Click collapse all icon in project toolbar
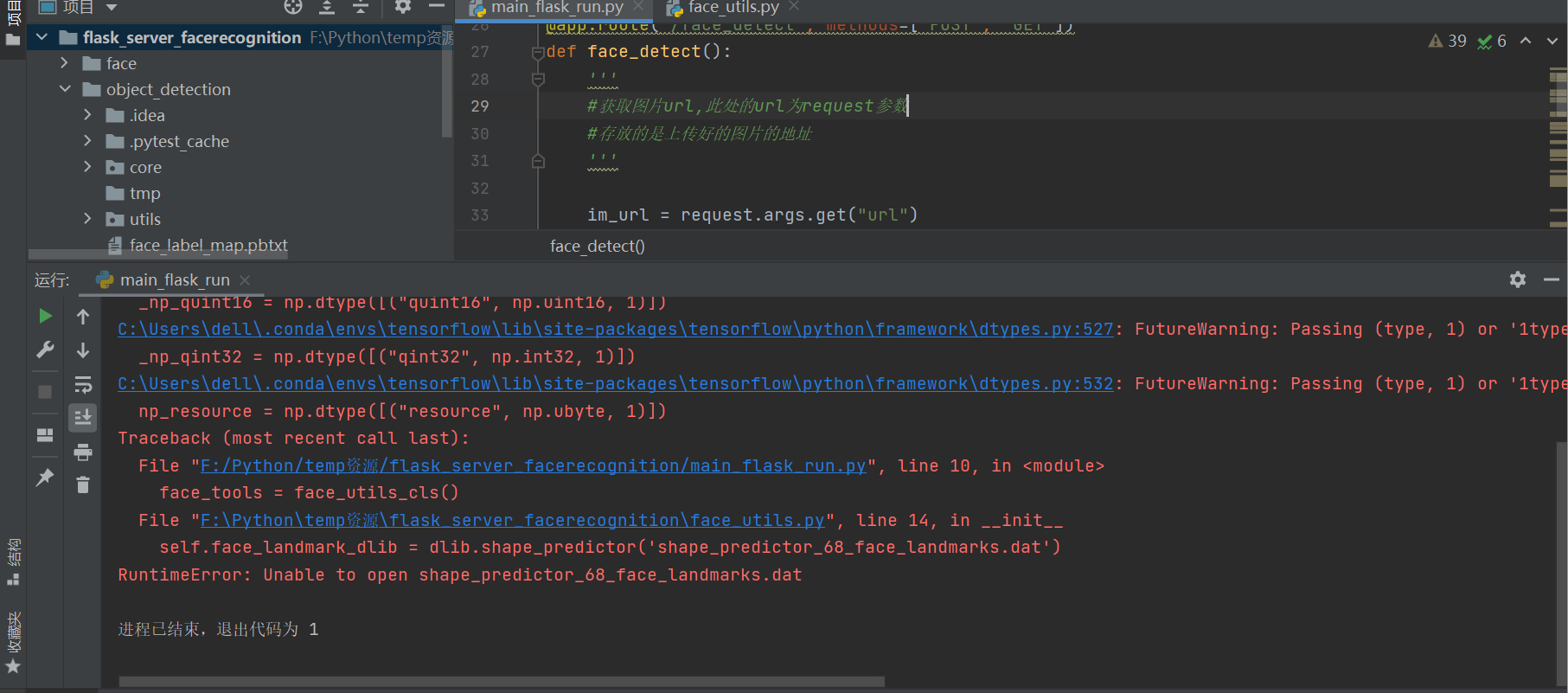The image size is (1568, 693). click(x=361, y=8)
